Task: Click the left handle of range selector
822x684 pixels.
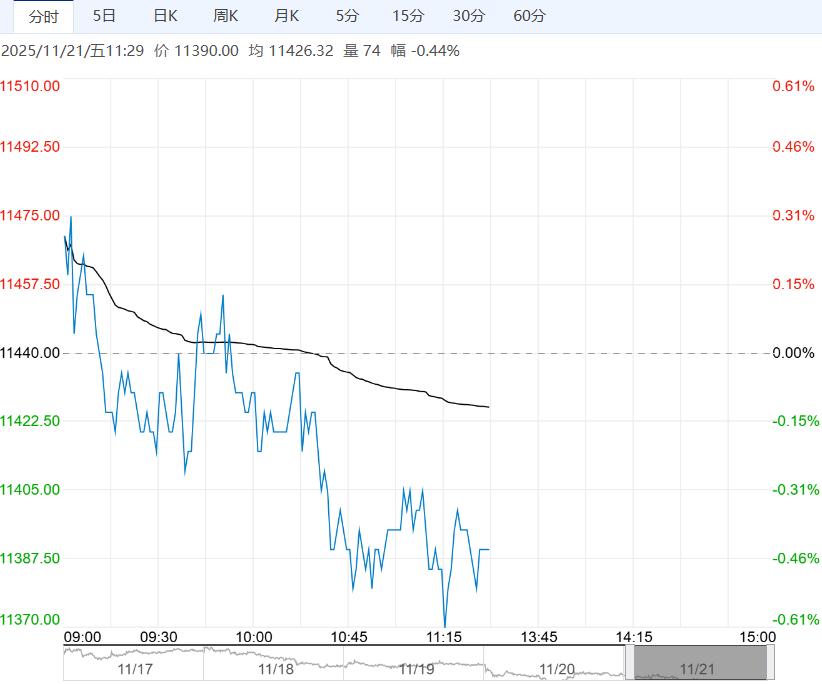Action: click(629, 663)
